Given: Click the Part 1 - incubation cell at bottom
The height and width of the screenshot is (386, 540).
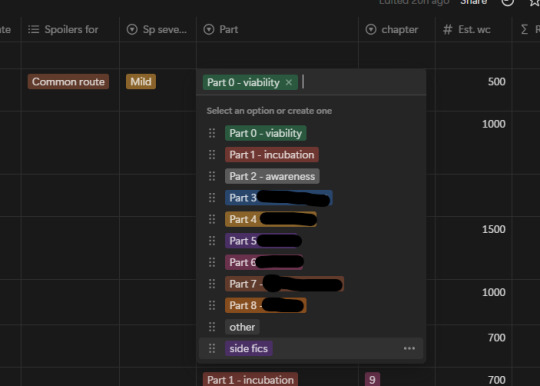Looking at the screenshot, I should [x=250, y=379].
